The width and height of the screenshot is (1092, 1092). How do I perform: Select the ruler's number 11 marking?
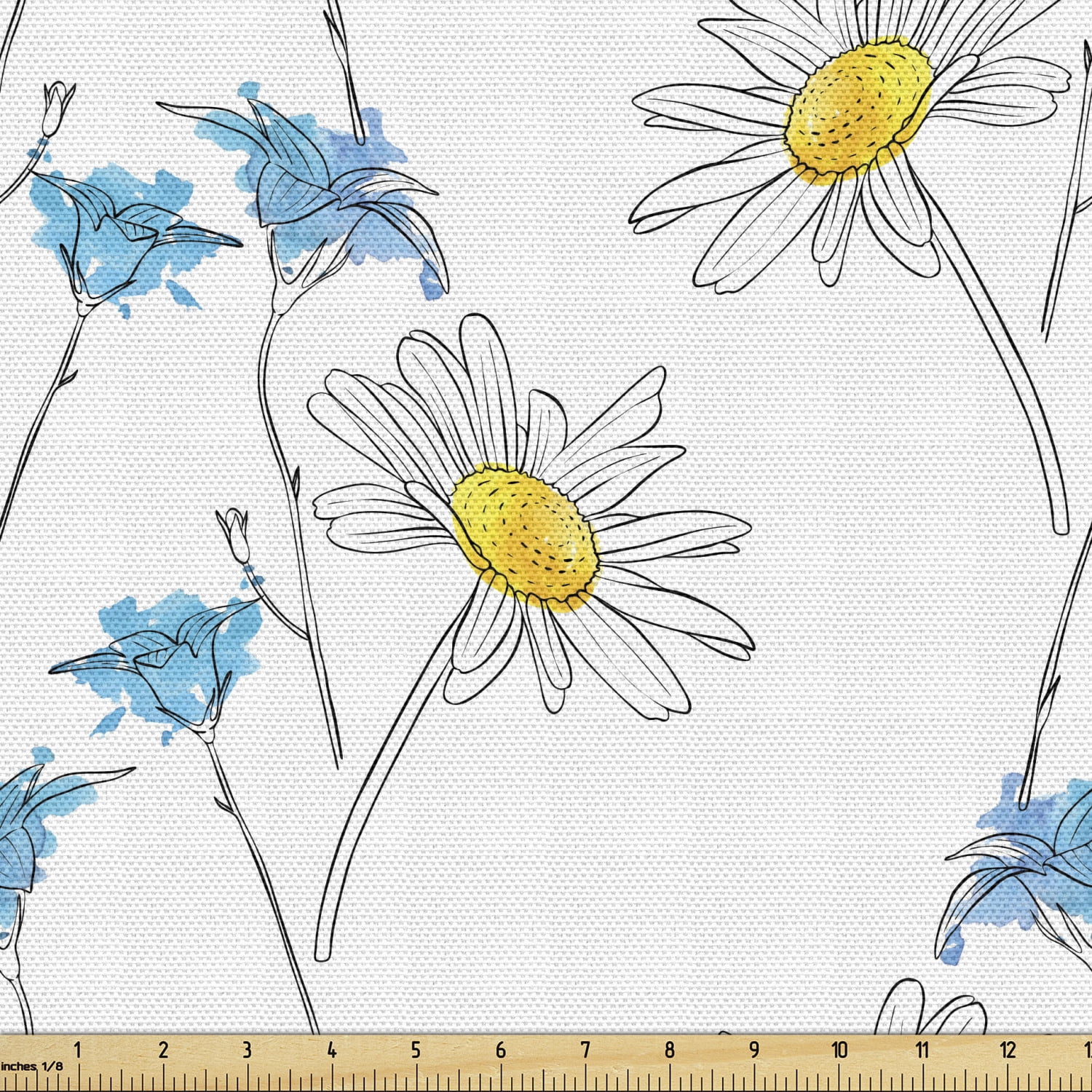click(922, 1050)
